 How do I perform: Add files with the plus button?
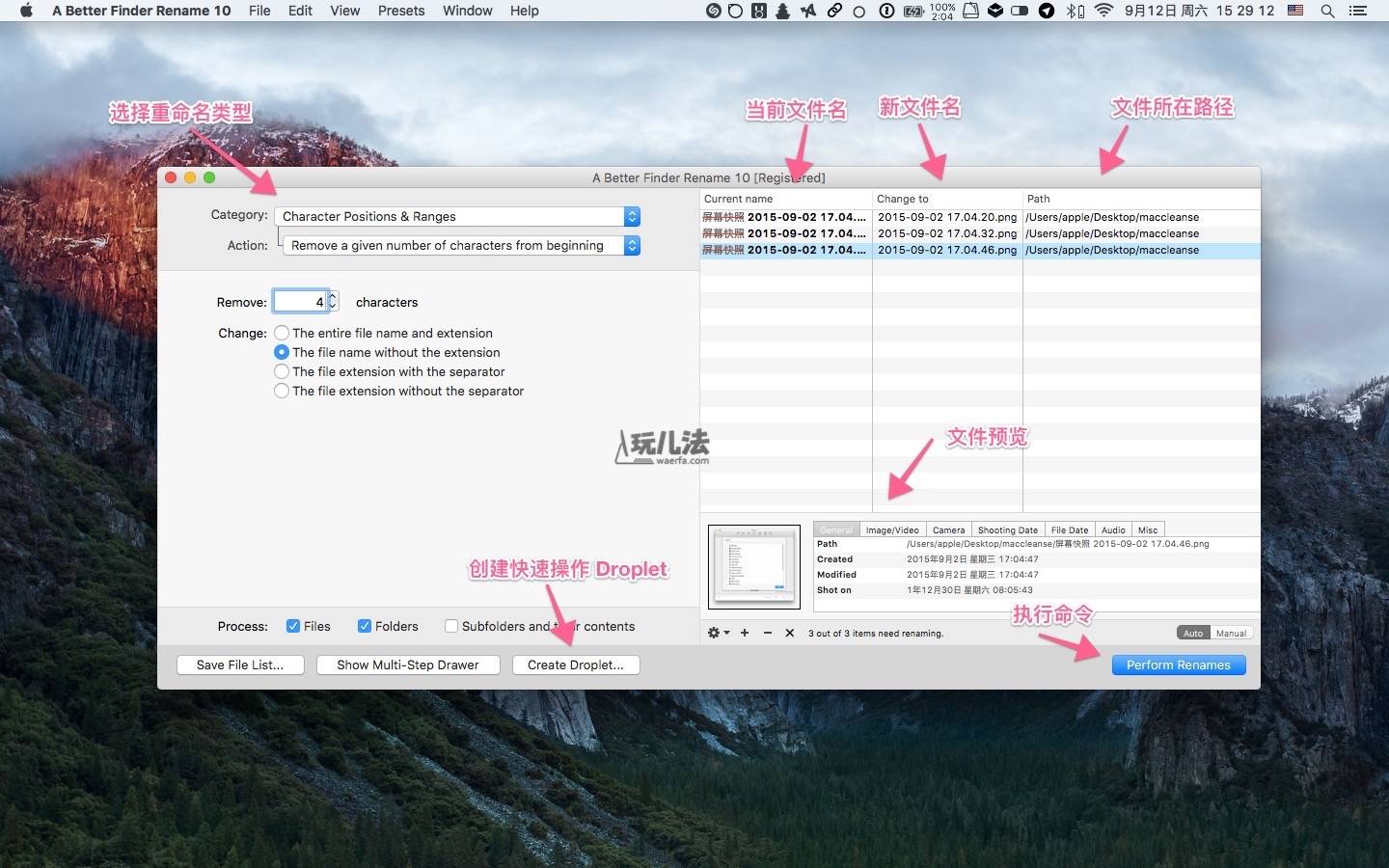click(745, 633)
